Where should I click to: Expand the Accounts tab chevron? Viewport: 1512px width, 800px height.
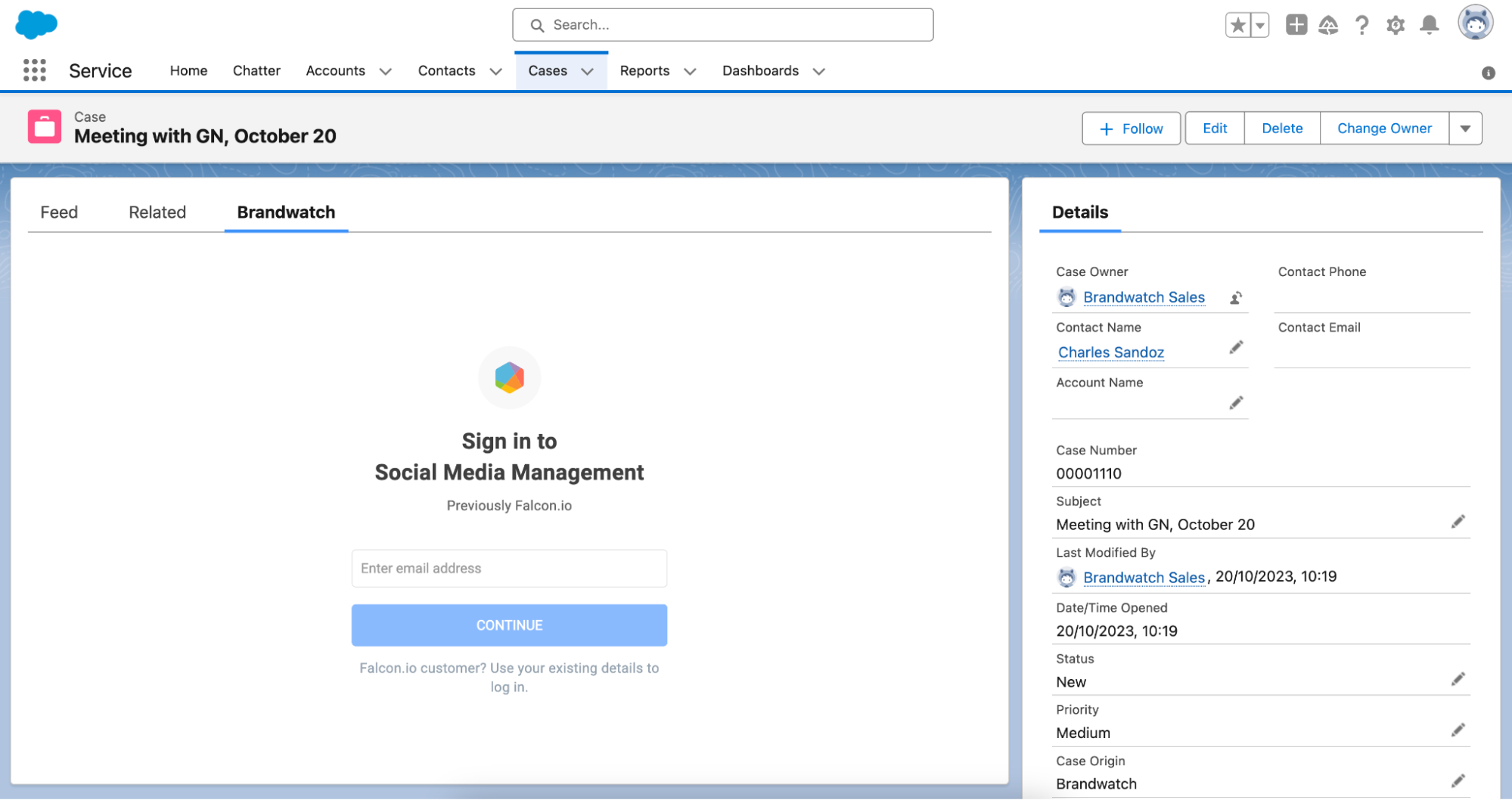point(385,72)
